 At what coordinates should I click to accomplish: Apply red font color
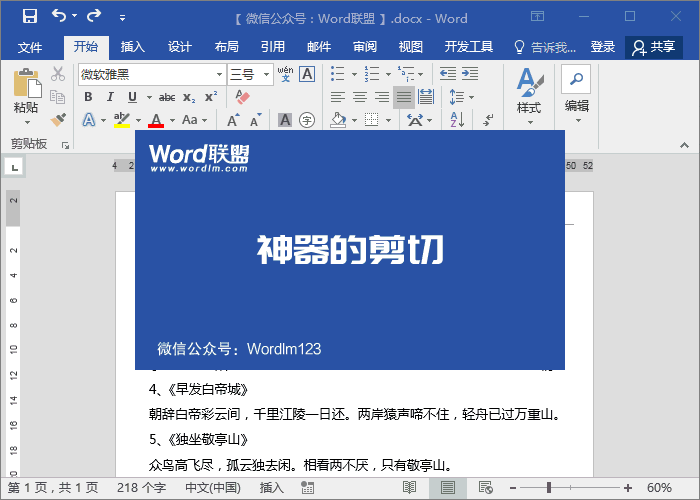click(156, 120)
